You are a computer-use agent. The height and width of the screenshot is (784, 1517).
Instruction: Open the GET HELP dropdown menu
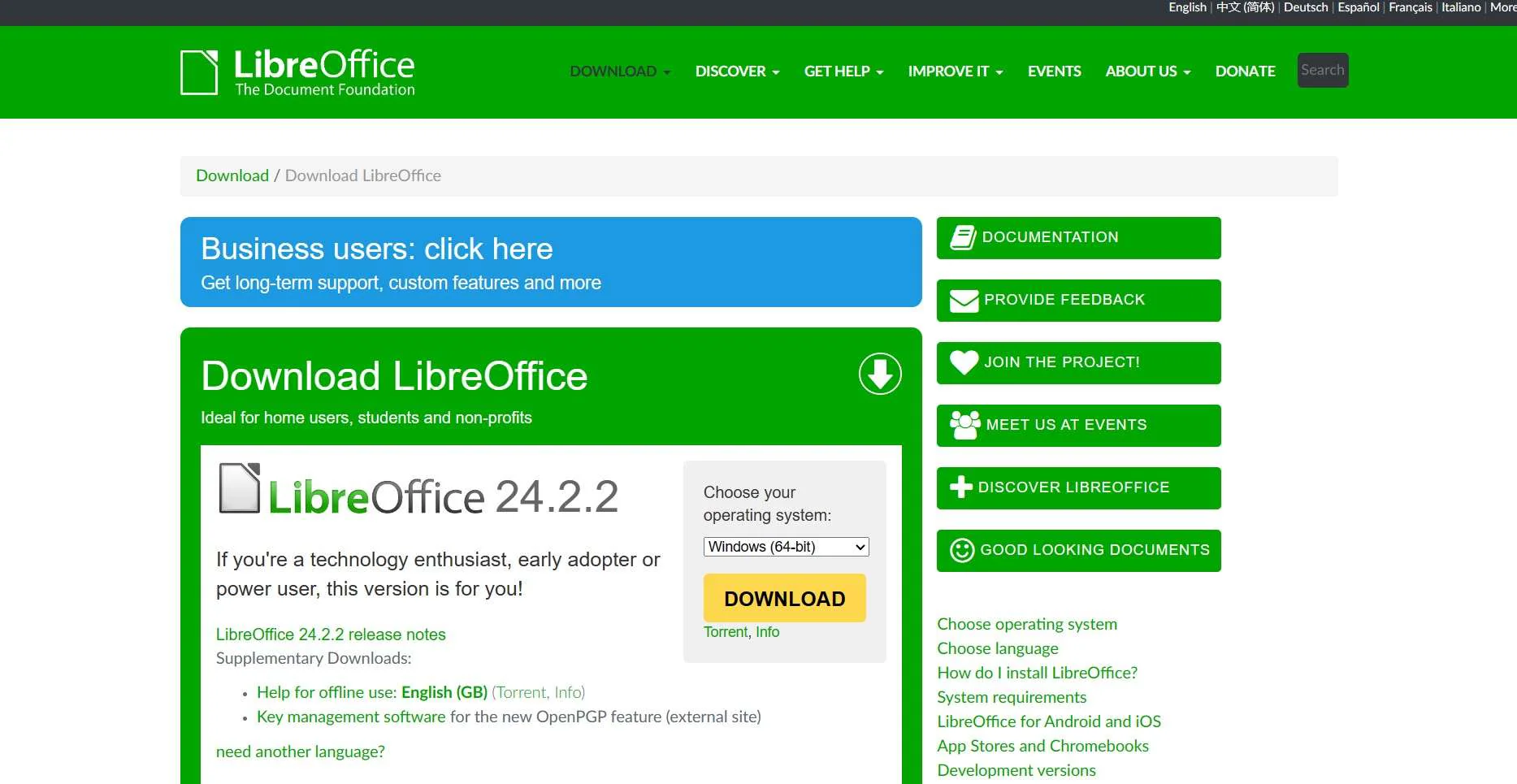tap(843, 71)
